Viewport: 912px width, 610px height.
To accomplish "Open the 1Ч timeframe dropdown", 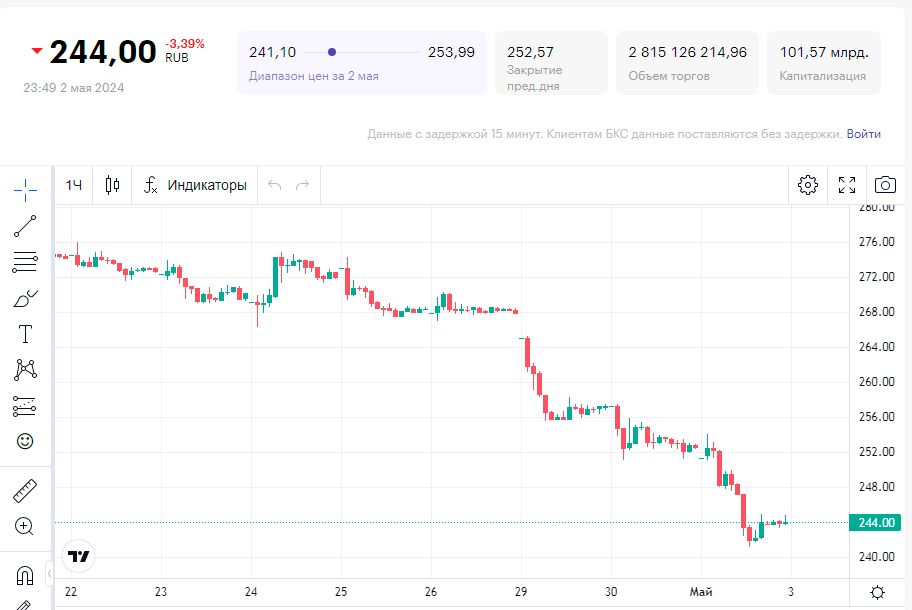I will (74, 185).
